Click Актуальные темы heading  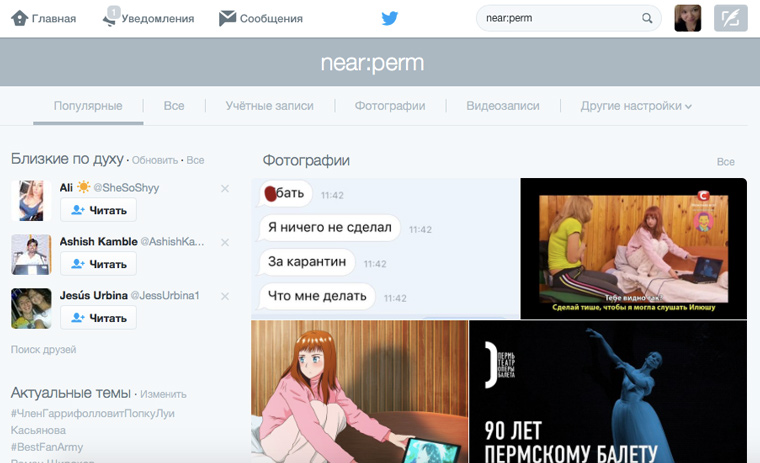(71, 393)
